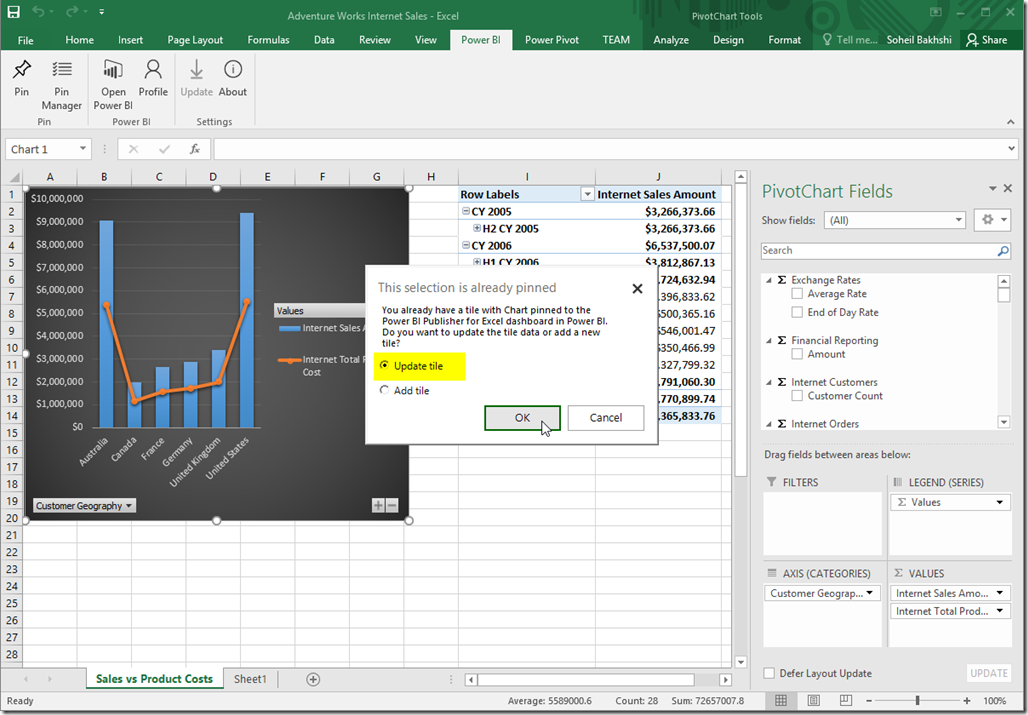Collapse the ribbon with the arrow
This screenshot has height=715, width=1028.
point(1010,122)
